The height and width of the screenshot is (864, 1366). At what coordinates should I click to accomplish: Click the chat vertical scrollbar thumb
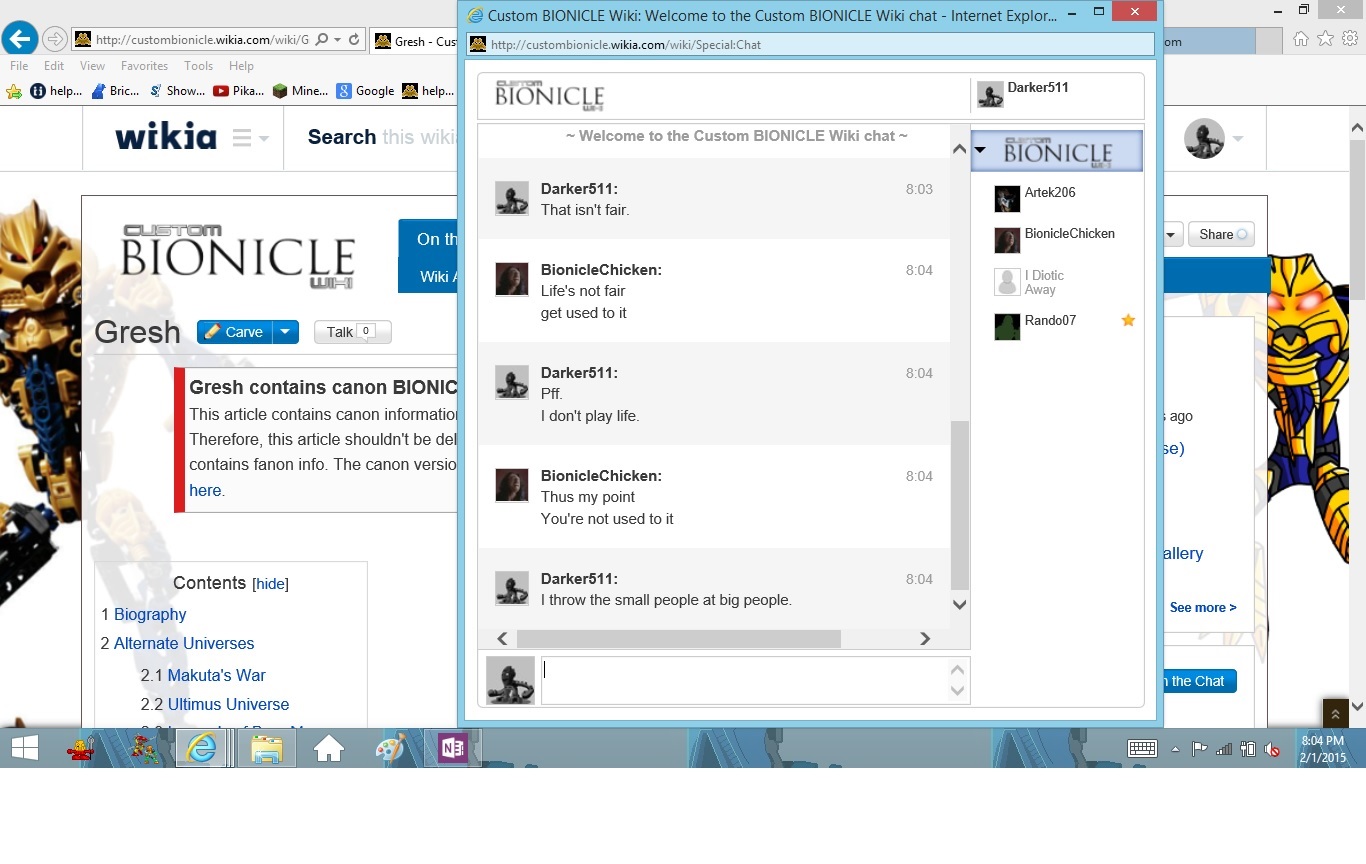click(960, 505)
